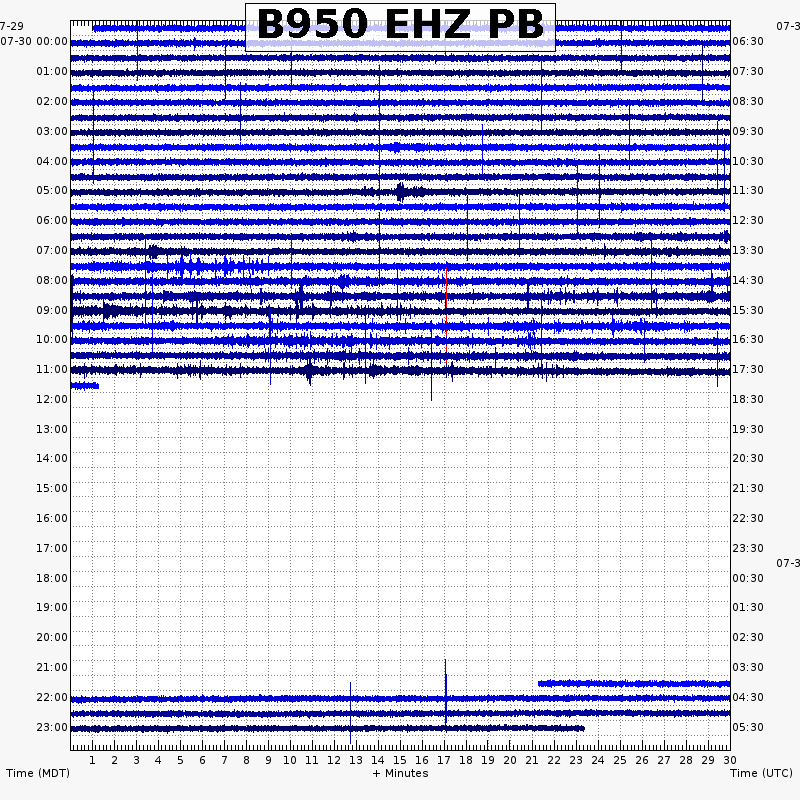Screen dimensions: 800x800
Task: Select the 02:00 MDT row label
Action: click(52, 101)
